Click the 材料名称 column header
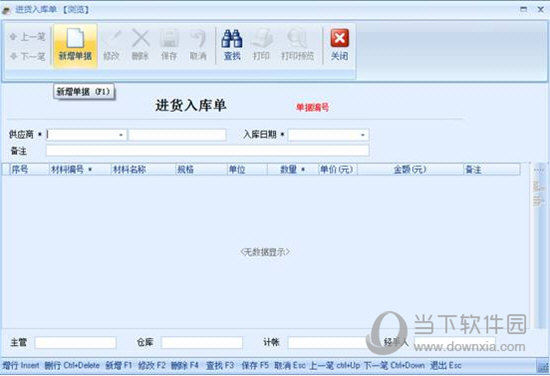Screen dimensions: 550x376 point(143,170)
